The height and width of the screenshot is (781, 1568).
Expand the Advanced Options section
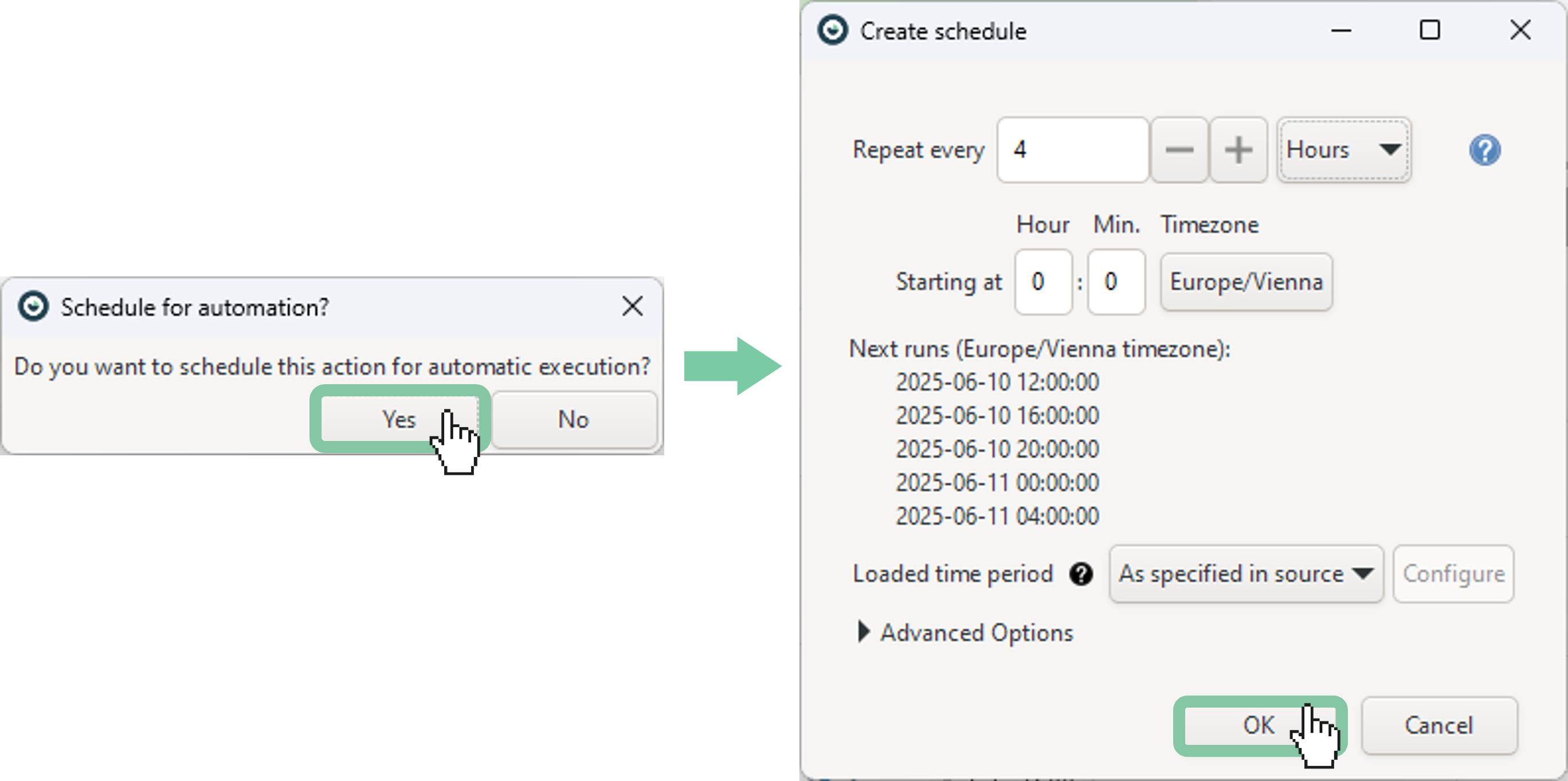pos(864,632)
